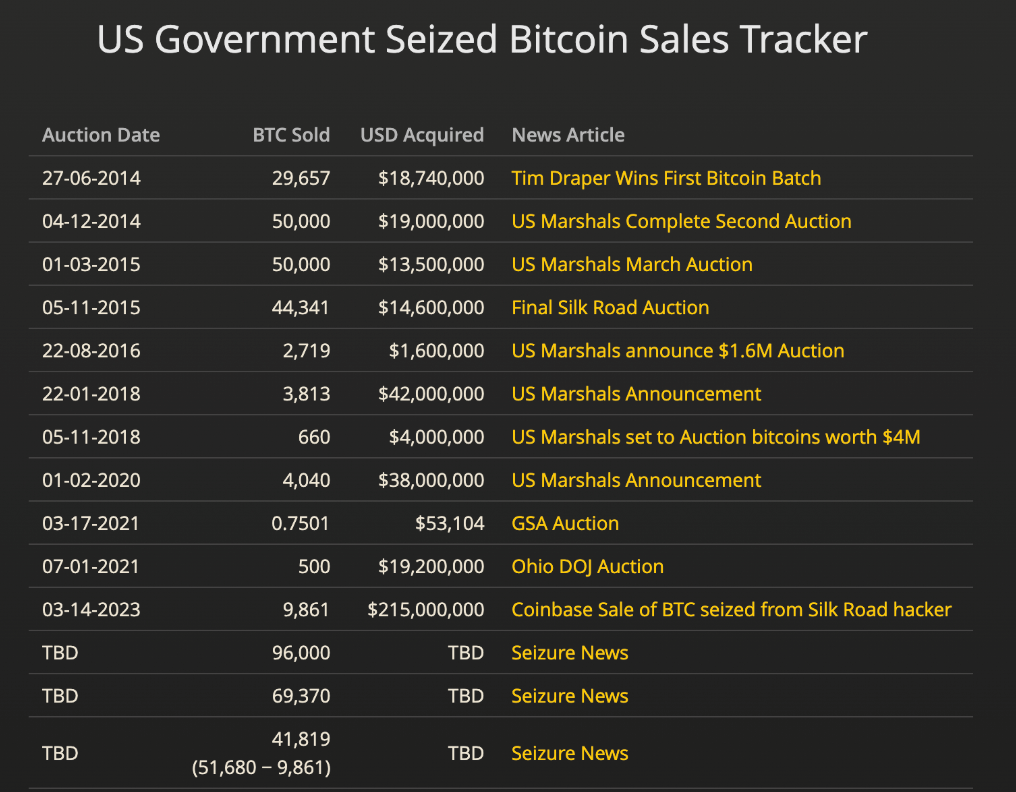Open Seizure News for 96,000 BTC row
The image size is (1016, 792).
570,652
